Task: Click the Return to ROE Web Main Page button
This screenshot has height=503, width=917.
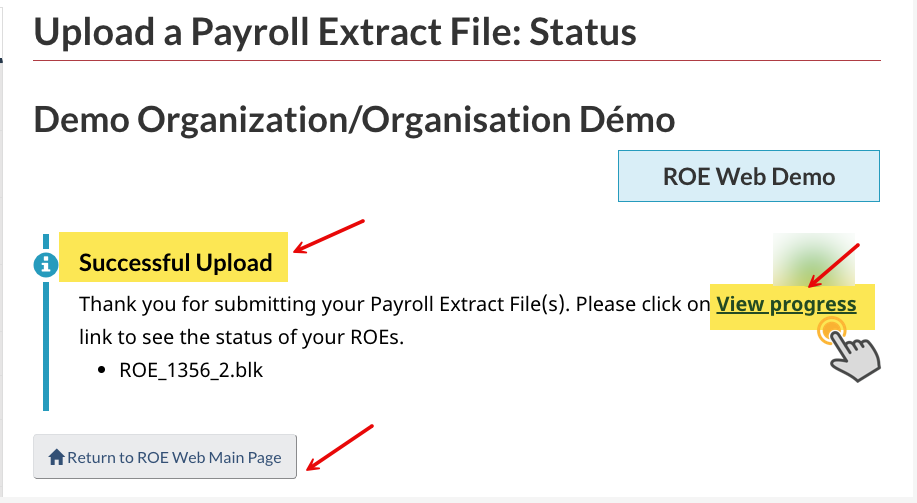Action: 165,457
